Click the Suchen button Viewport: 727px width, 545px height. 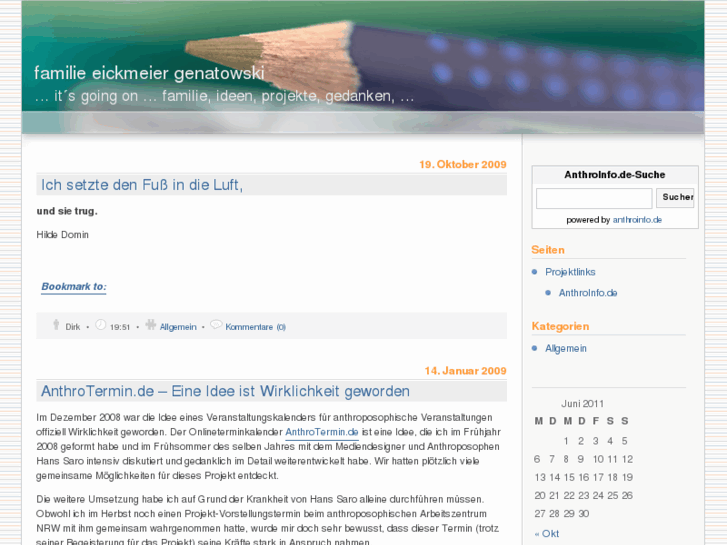[675, 198]
